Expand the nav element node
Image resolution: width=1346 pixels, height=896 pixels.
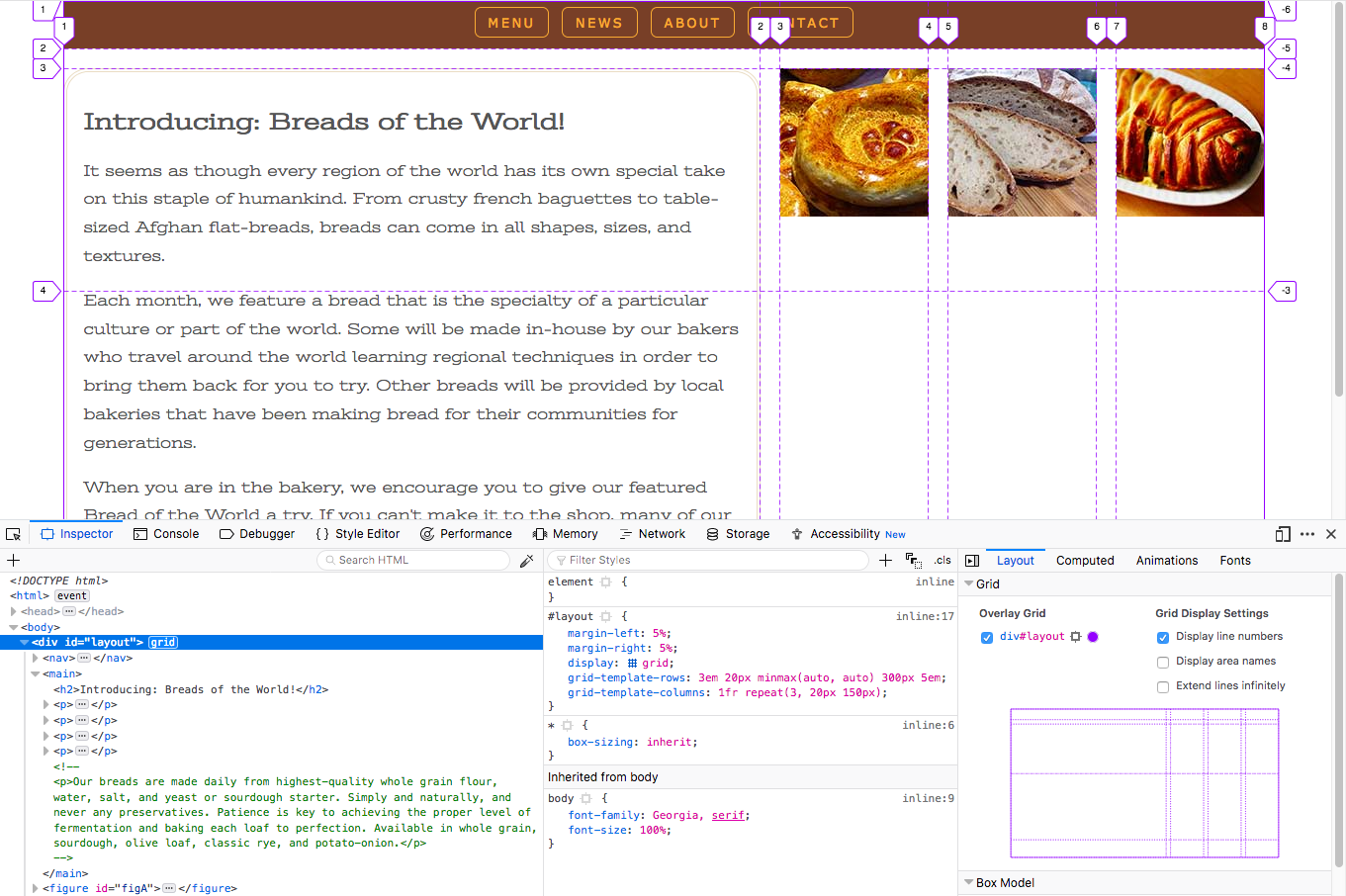click(36, 658)
